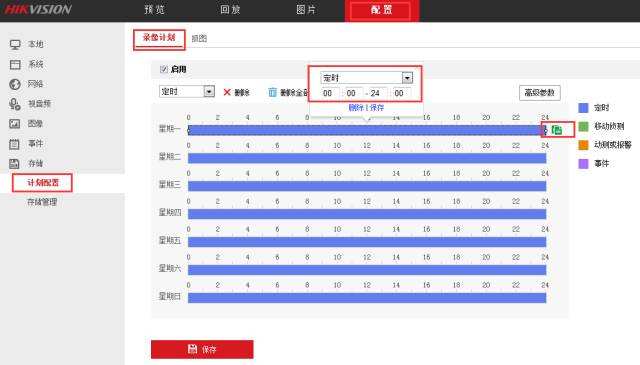The height and width of the screenshot is (365, 640).
Task: Open 计划配置 in the storage submenu
Action: [43, 182]
